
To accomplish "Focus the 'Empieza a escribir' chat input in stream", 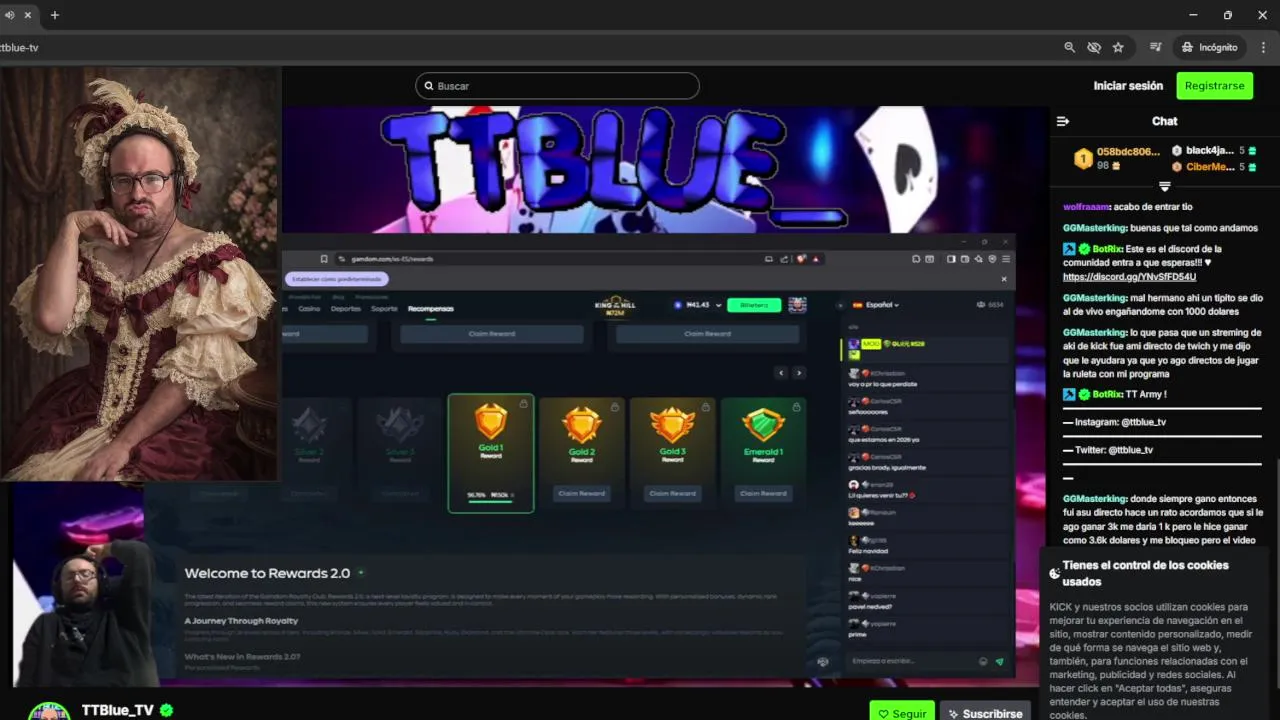I will tap(910, 661).
